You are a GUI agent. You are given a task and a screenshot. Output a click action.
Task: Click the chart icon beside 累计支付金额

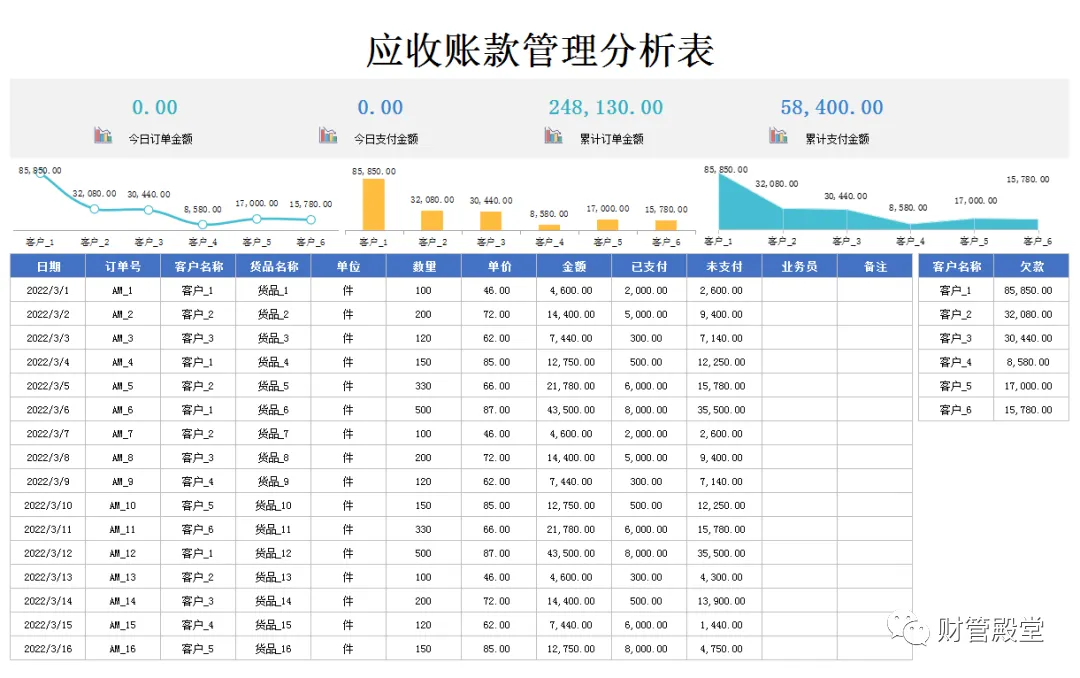778,135
